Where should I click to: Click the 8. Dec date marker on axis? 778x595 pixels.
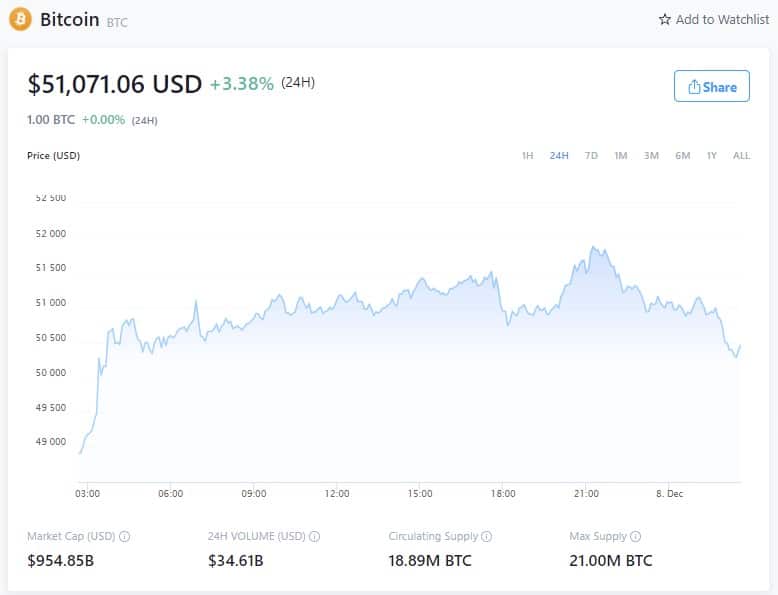(669, 494)
